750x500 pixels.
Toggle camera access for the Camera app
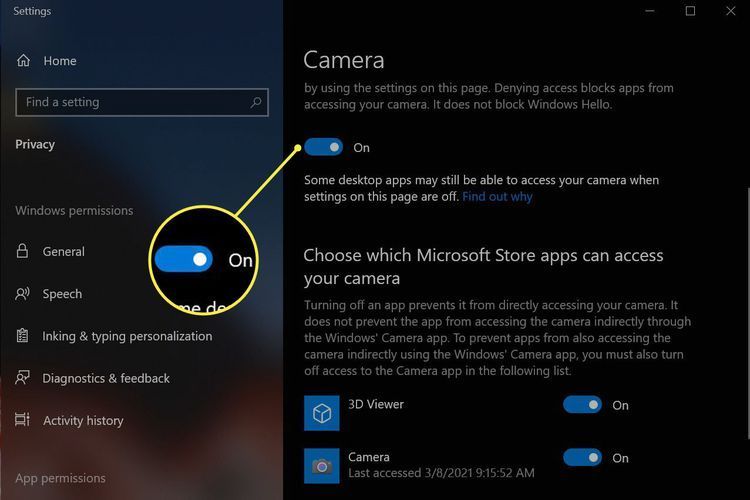click(582, 458)
